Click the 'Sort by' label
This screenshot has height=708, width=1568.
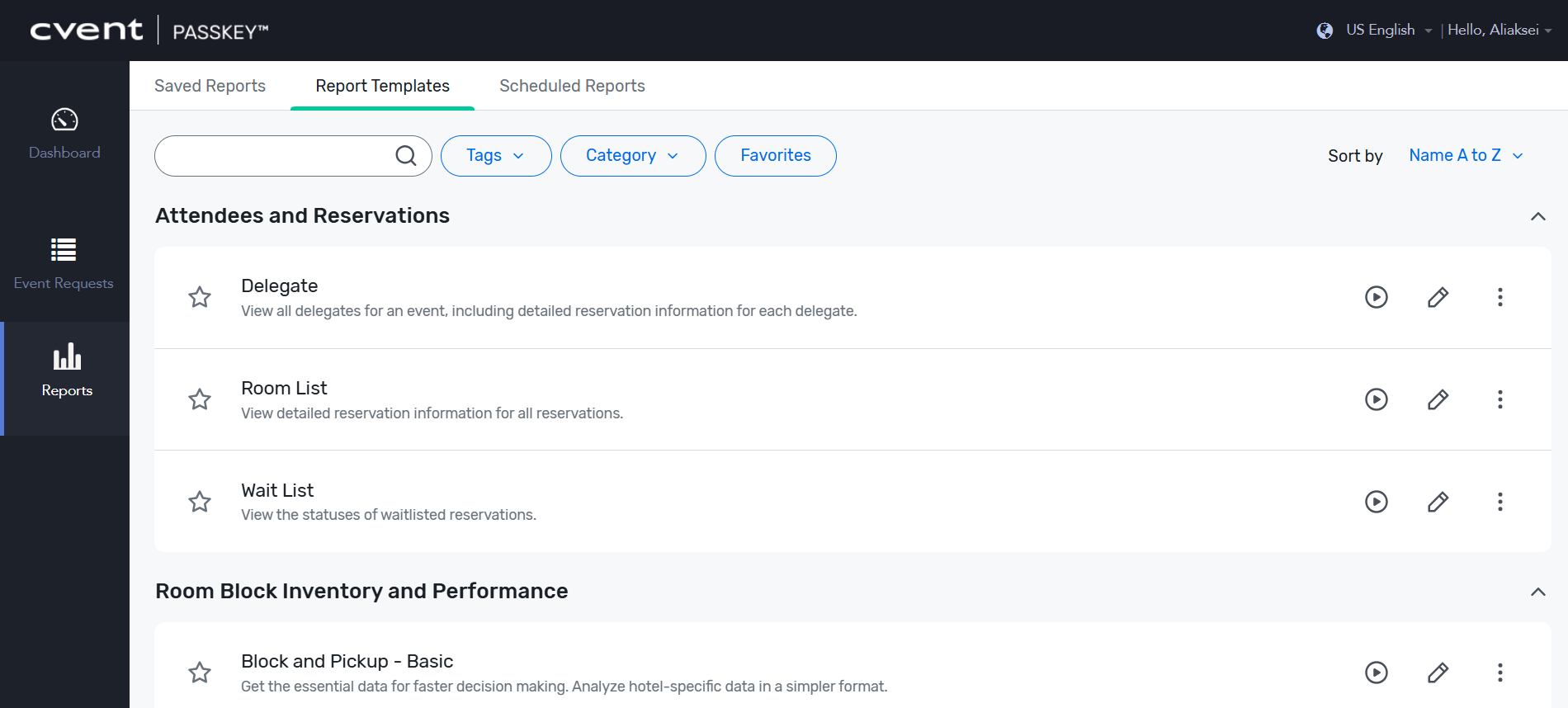(x=1354, y=156)
